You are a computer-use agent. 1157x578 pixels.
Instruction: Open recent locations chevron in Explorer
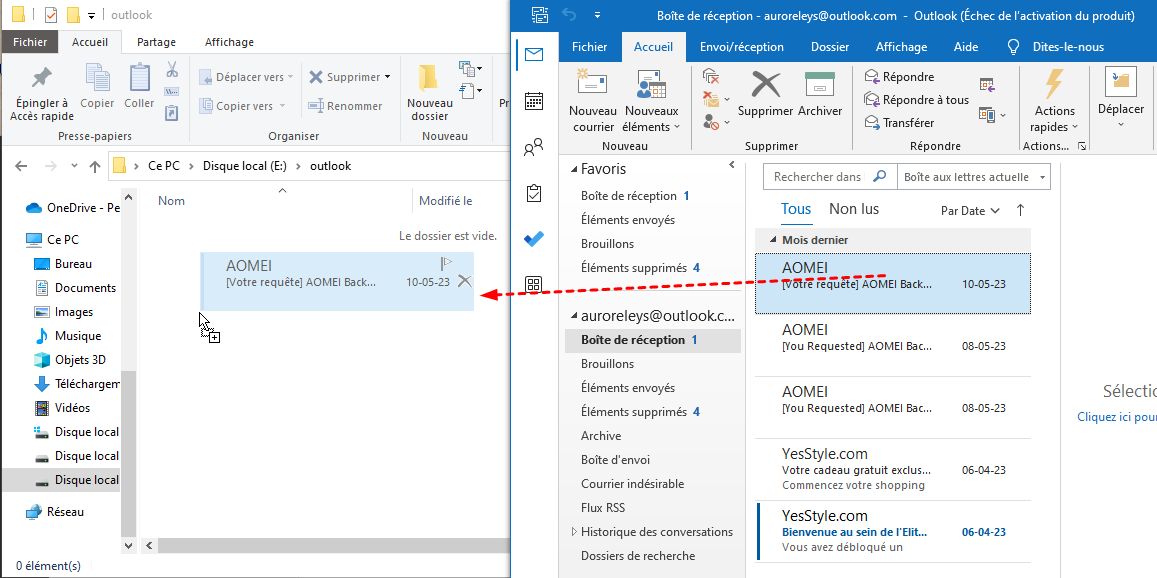click(x=75, y=166)
